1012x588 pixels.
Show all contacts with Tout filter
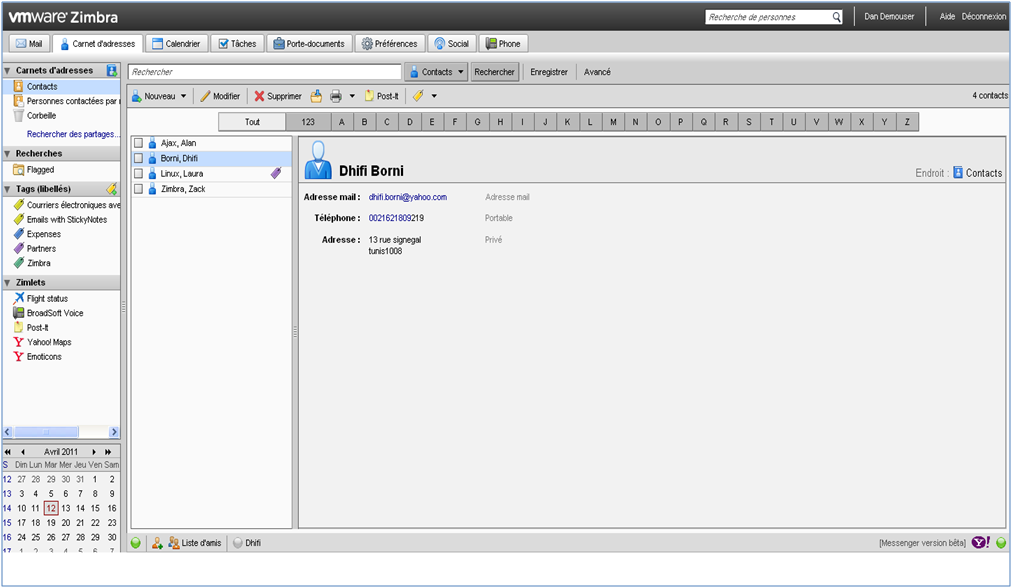point(252,122)
